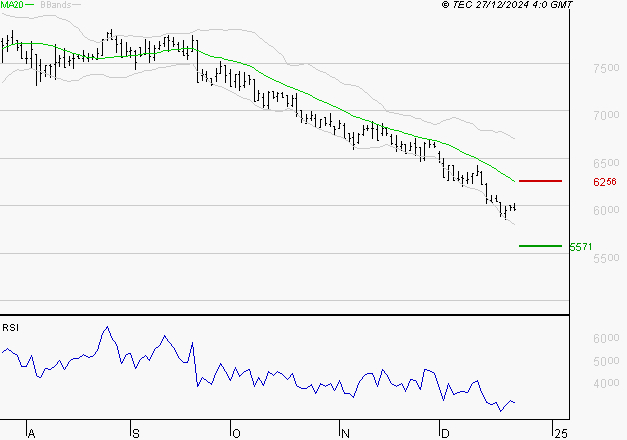Click the 6500 price axis label

coord(606,163)
